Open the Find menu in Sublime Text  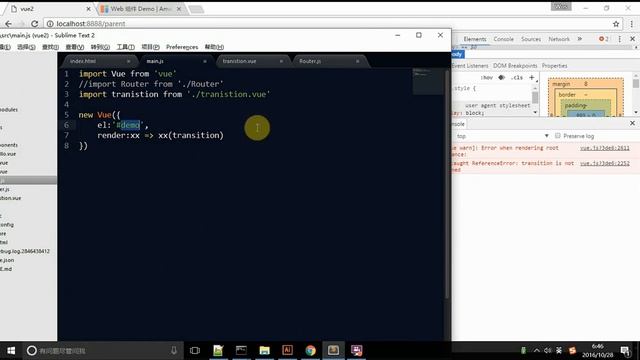50,47
